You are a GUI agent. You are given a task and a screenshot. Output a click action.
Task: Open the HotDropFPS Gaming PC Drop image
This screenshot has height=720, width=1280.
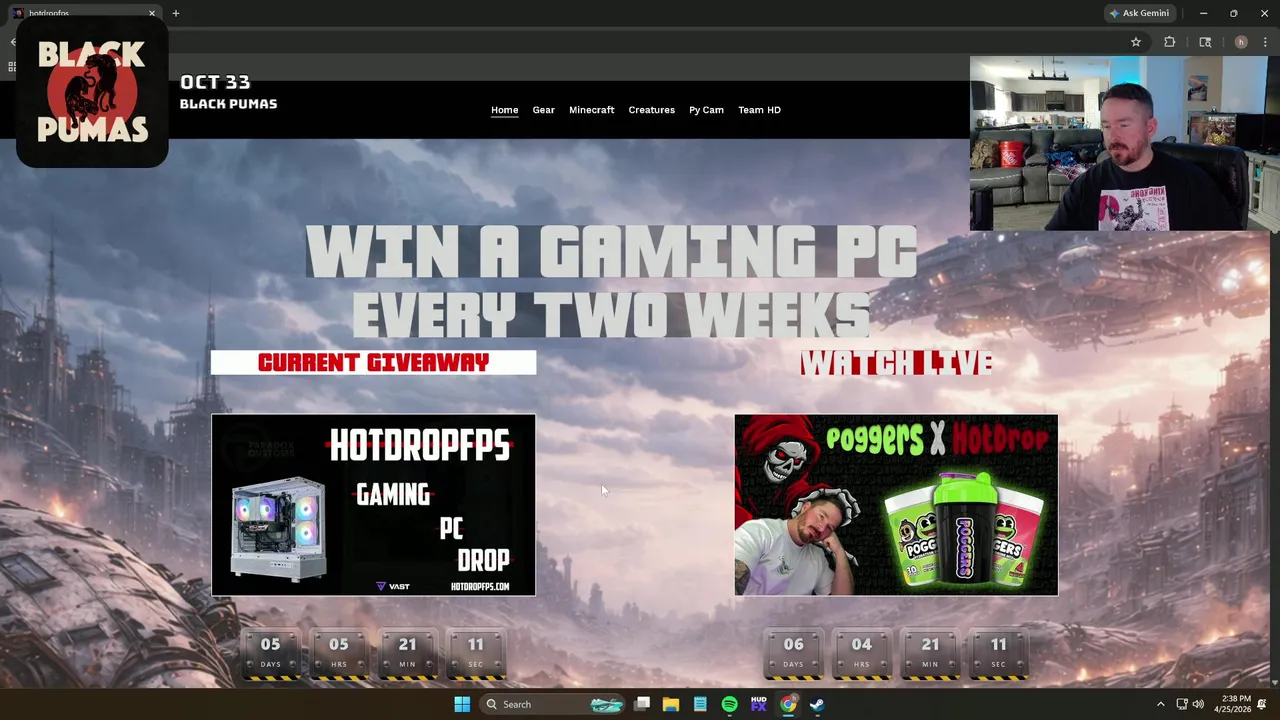pyautogui.click(x=373, y=505)
